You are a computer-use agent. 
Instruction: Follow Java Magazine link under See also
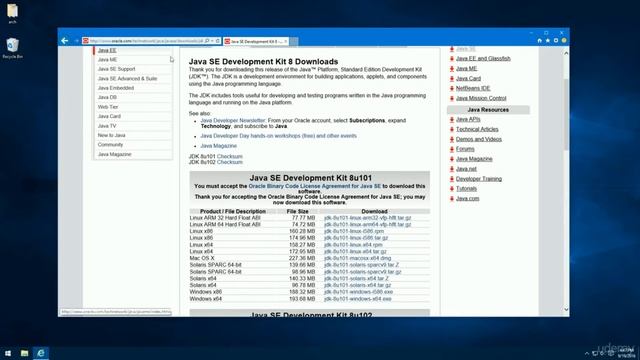pyautogui.click(x=218, y=146)
